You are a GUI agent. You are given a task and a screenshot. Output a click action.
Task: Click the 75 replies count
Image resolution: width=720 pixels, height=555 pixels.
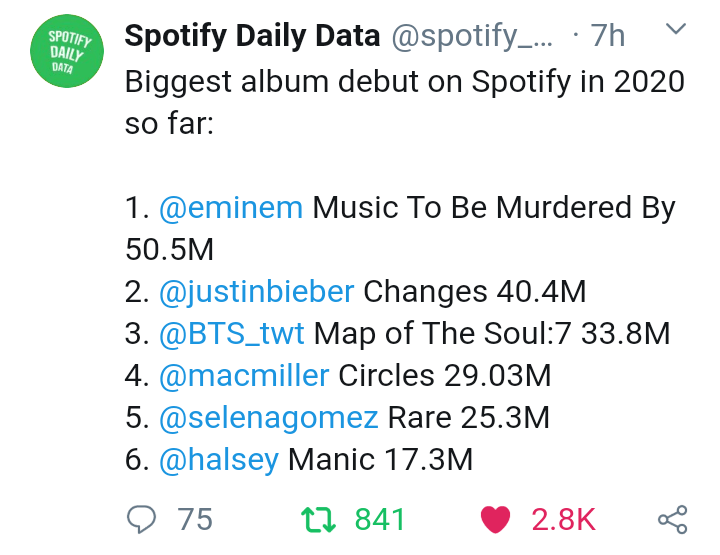click(195, 519)
